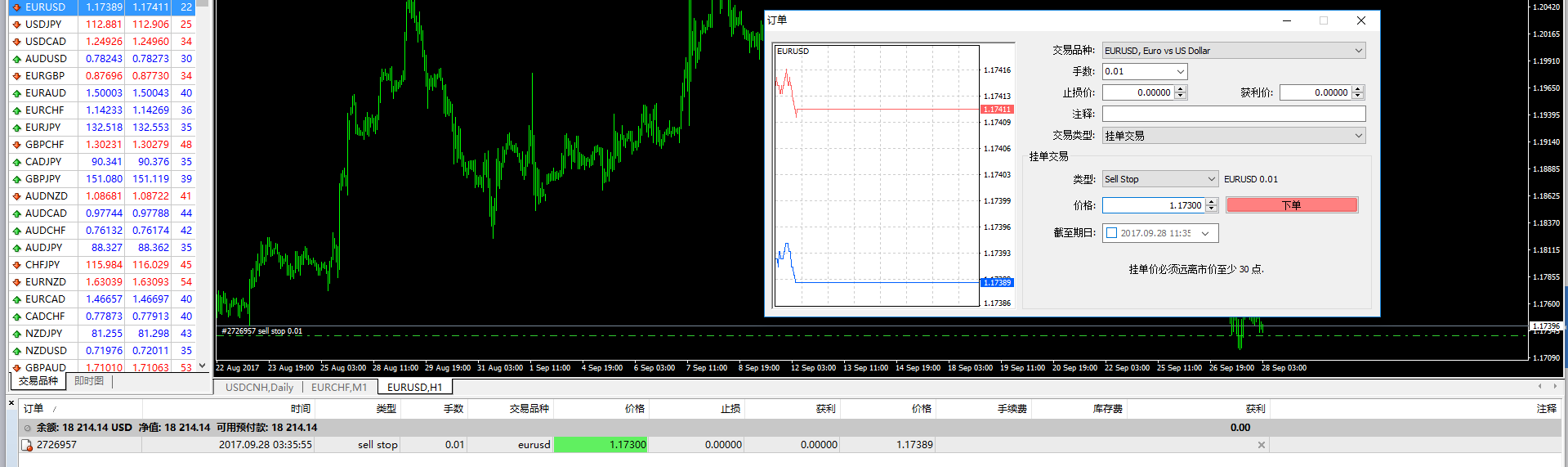The width and height of the screenshot is (1568, 467).
Task: Click the red place order button
Action: point(1292,205)
